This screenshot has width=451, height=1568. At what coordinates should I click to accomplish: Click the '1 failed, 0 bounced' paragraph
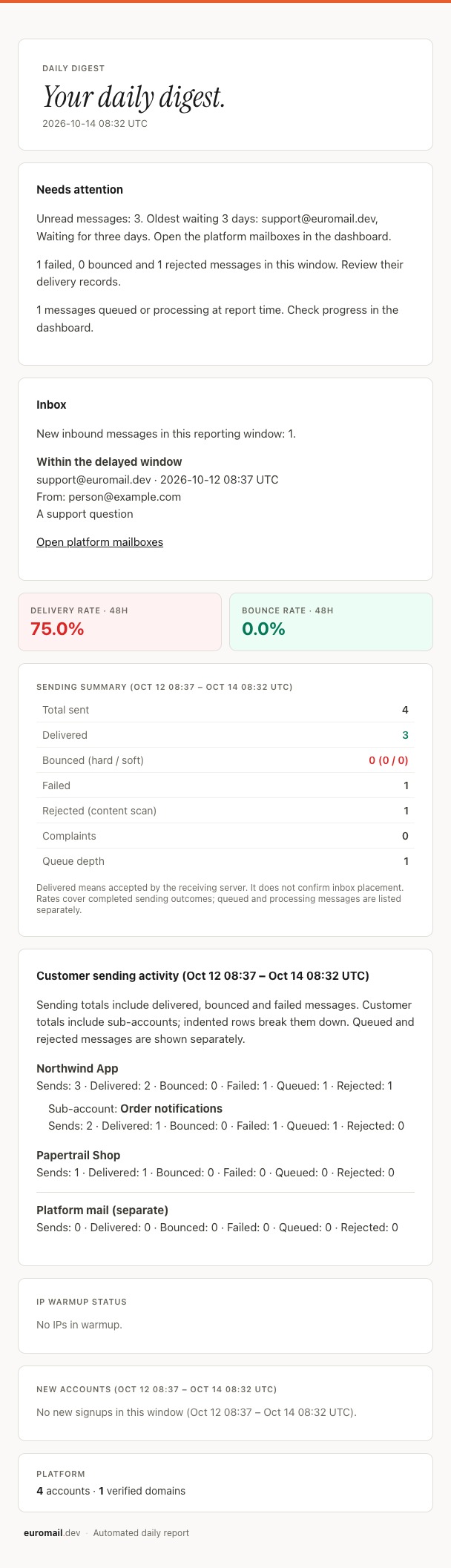(x=220, y=273)
